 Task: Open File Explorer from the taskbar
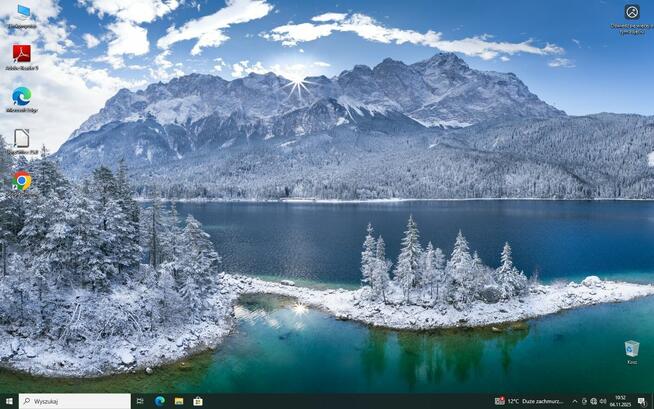pos(179,401)
